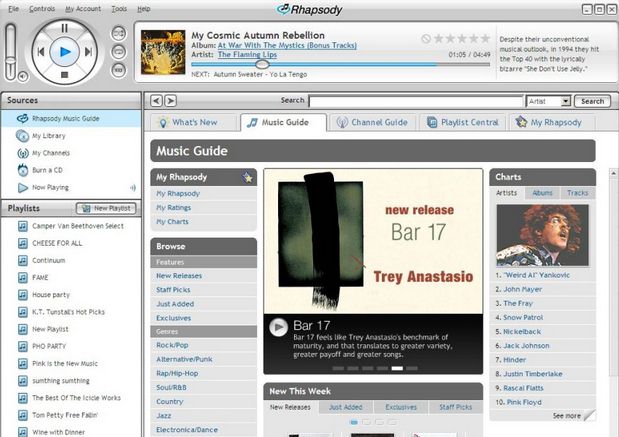Toggle repeat mode button
619x437 pixels.
(x=118, y=52)
